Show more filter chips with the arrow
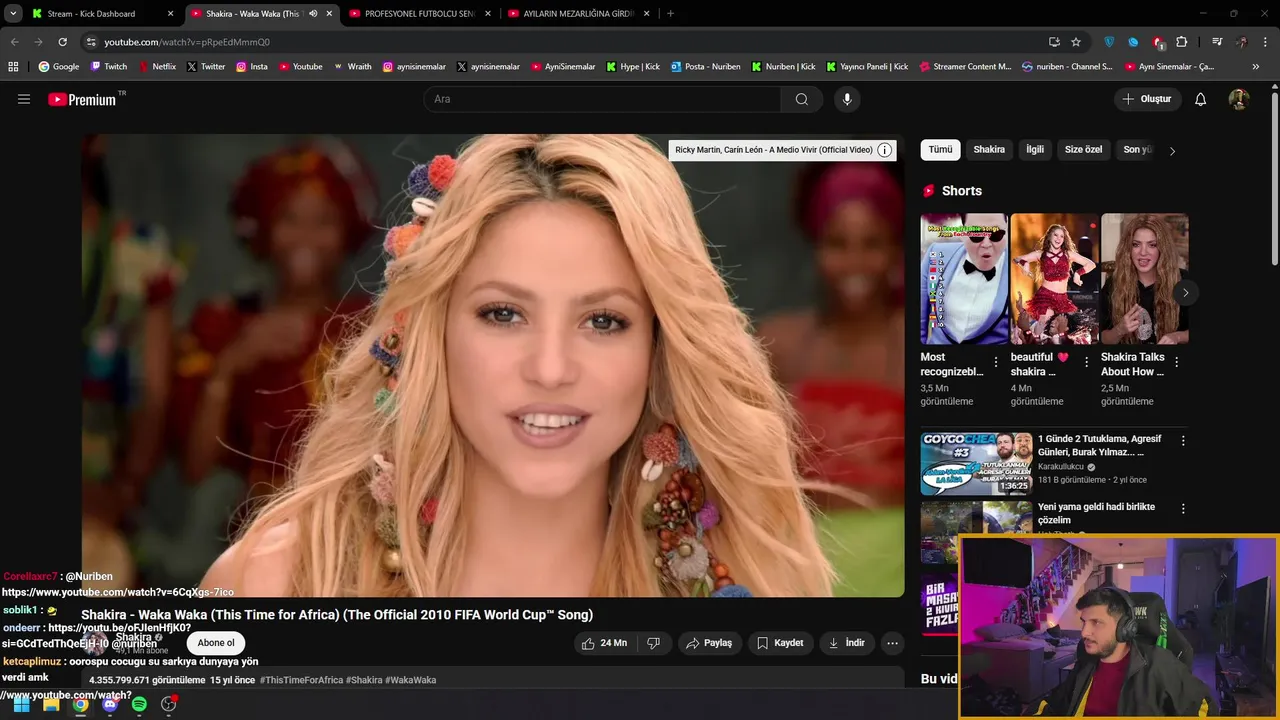 pyautogui.click(x=1172, y=151)
